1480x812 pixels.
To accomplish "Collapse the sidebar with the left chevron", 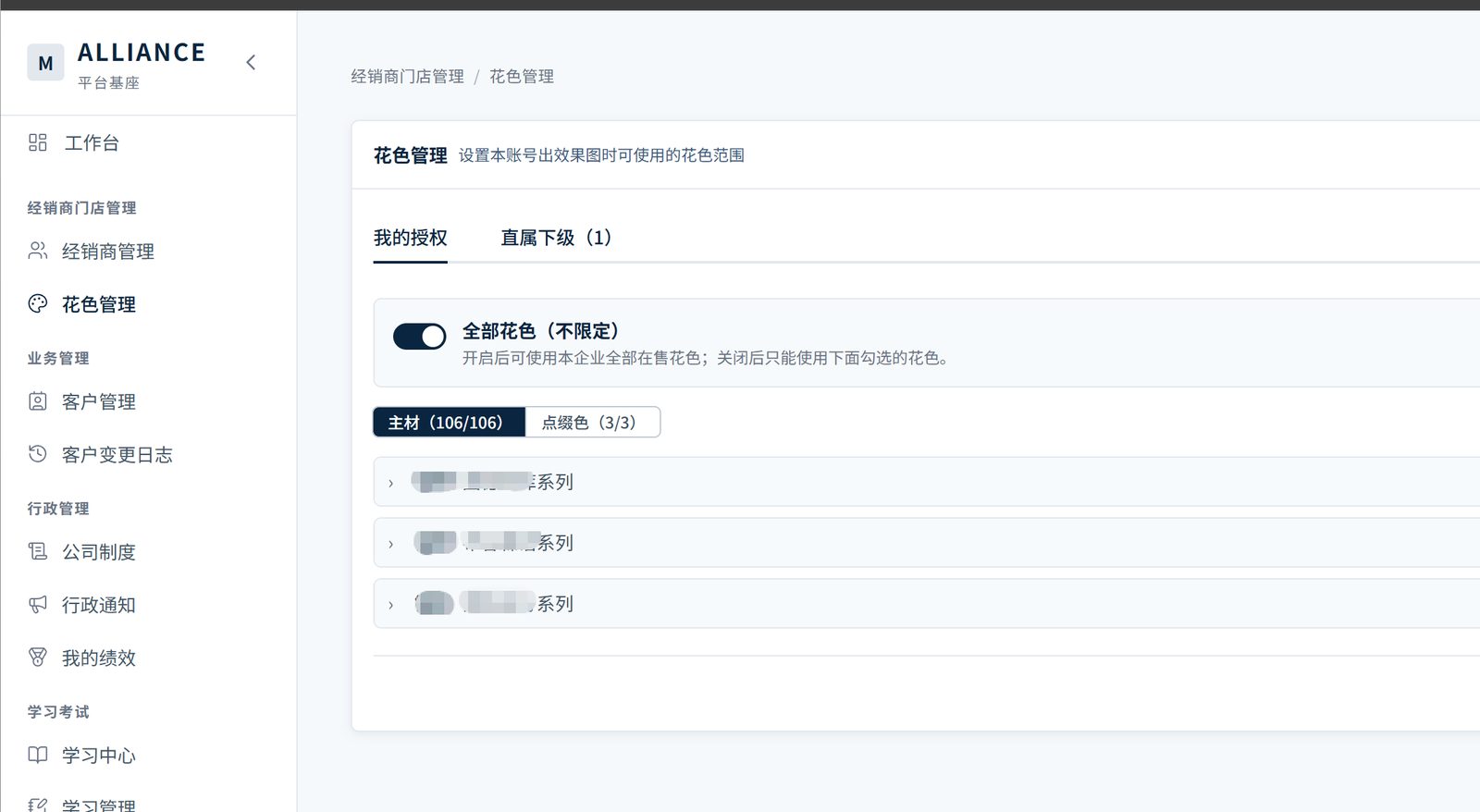I will tap(251, 62).
